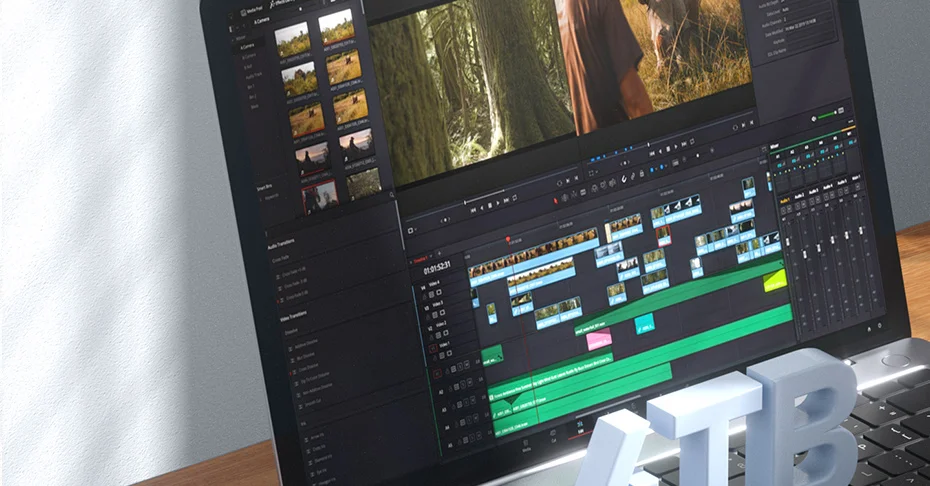Select the yellow-green clip at timeline right
This screenshot has width=930, height=486.
[774, 281]
